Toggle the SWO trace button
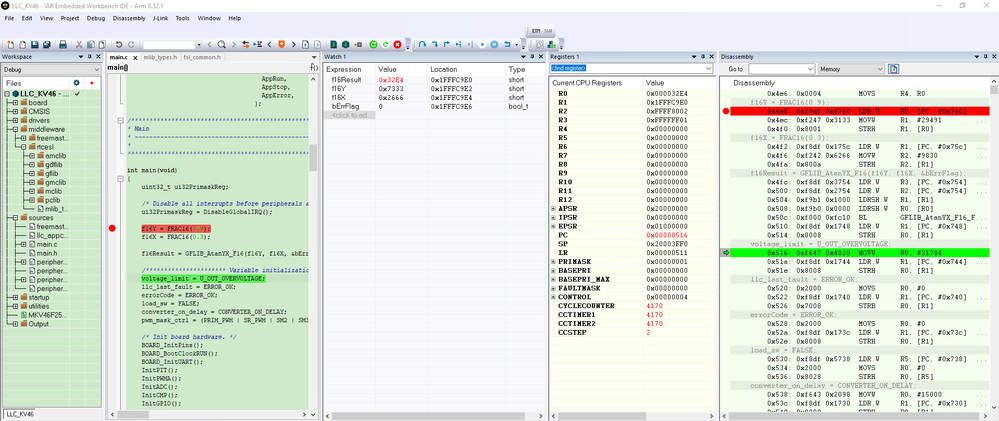Viewport: 999px width, 421px height. click(548, 31)
